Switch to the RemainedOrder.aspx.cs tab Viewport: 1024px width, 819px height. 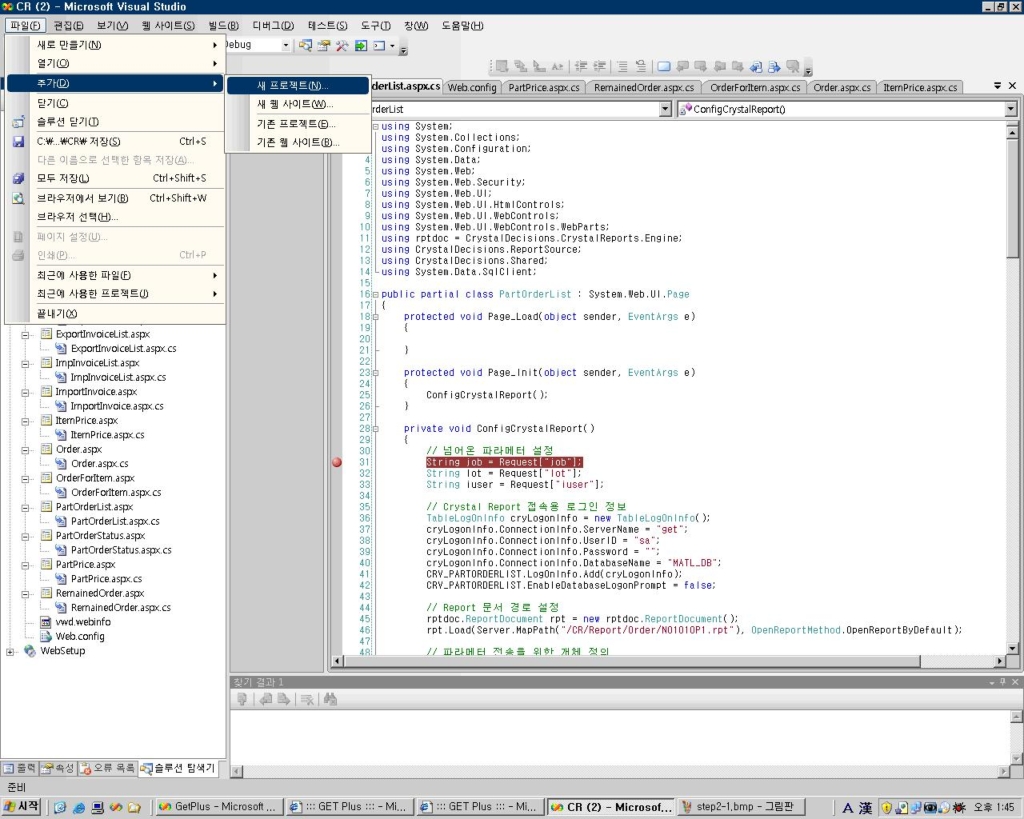(x=644, y=88)
